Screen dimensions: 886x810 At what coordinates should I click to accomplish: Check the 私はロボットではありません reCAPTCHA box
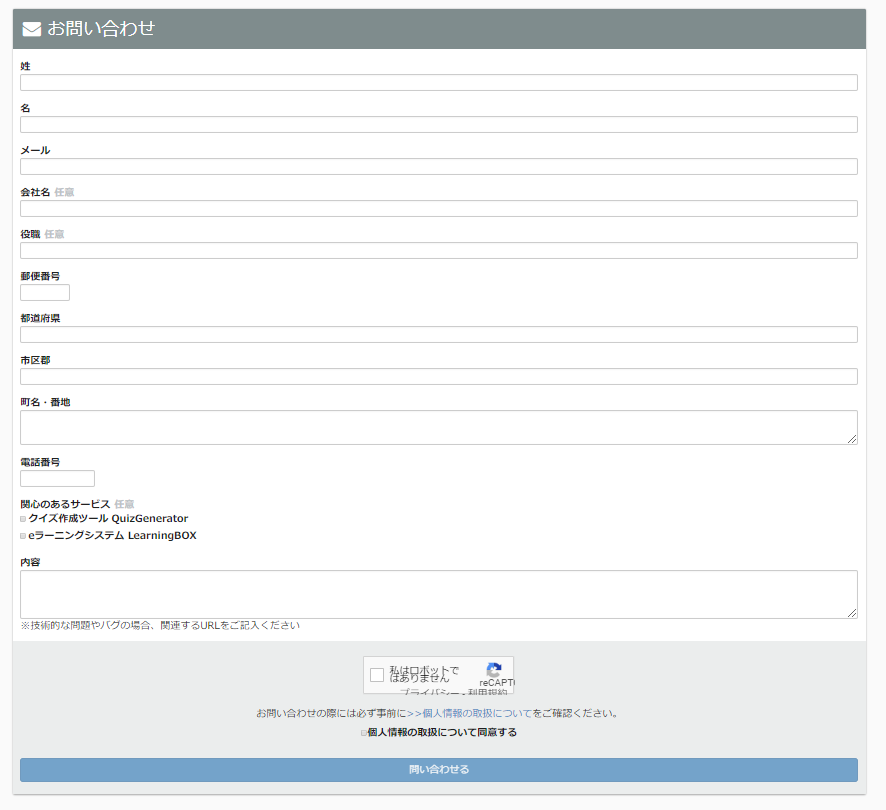(x=377, y=675)
